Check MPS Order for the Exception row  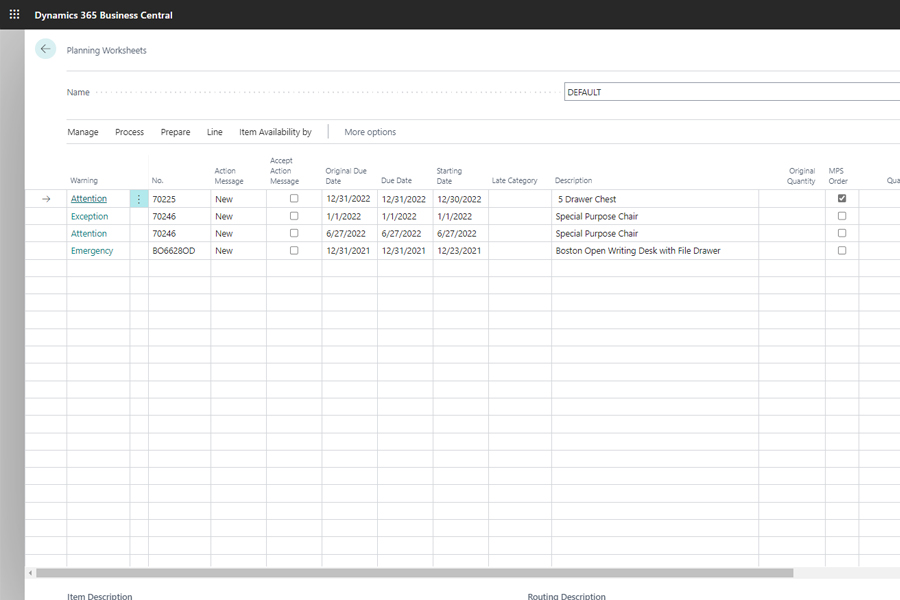841,216
